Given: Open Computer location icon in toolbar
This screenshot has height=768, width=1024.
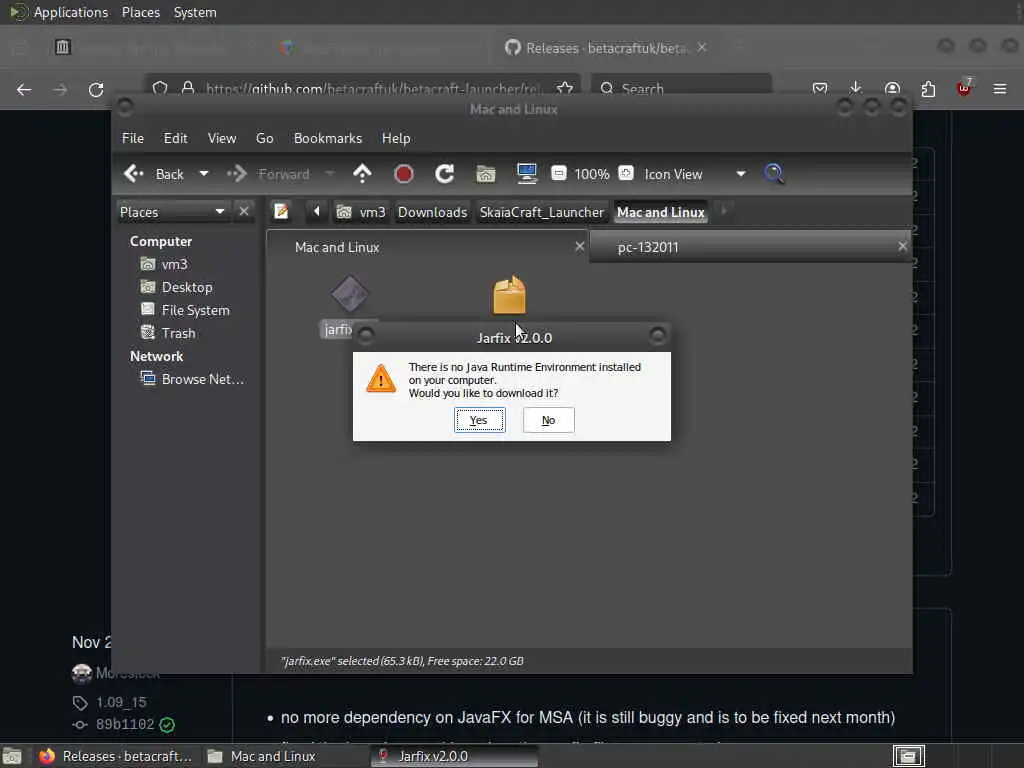Looking at the screenshot, I should point(526,174).
